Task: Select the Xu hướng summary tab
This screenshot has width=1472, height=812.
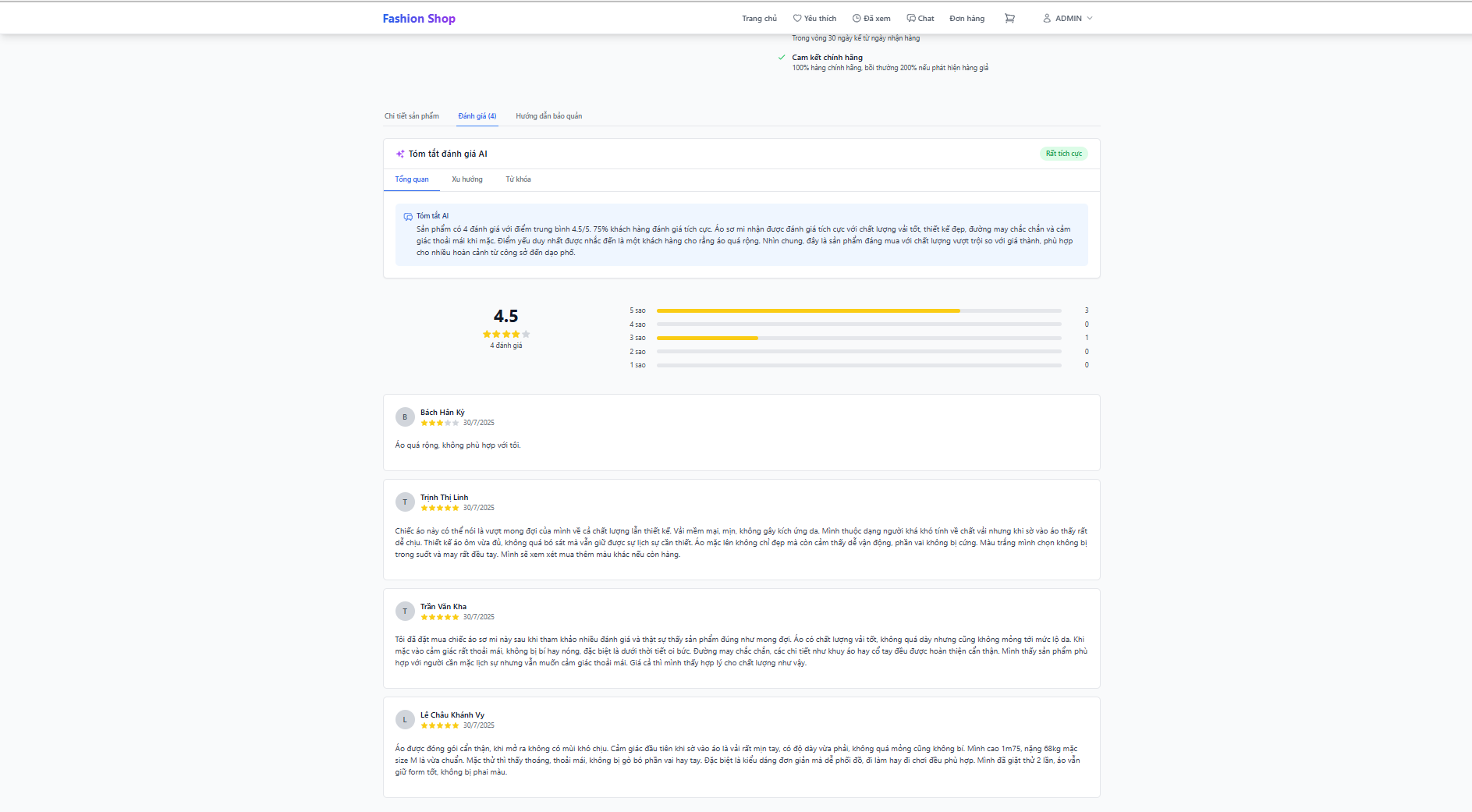Action: [467, 179]
